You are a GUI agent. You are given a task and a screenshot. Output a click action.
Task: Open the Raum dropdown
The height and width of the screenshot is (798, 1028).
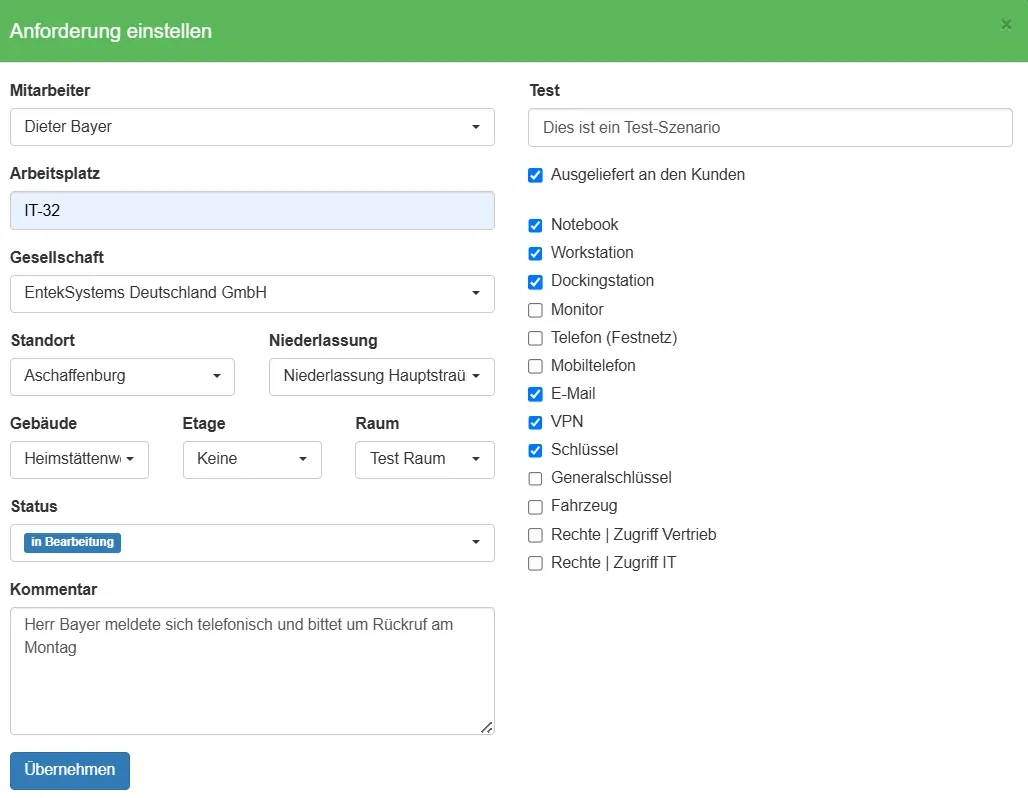click(424, 460)
